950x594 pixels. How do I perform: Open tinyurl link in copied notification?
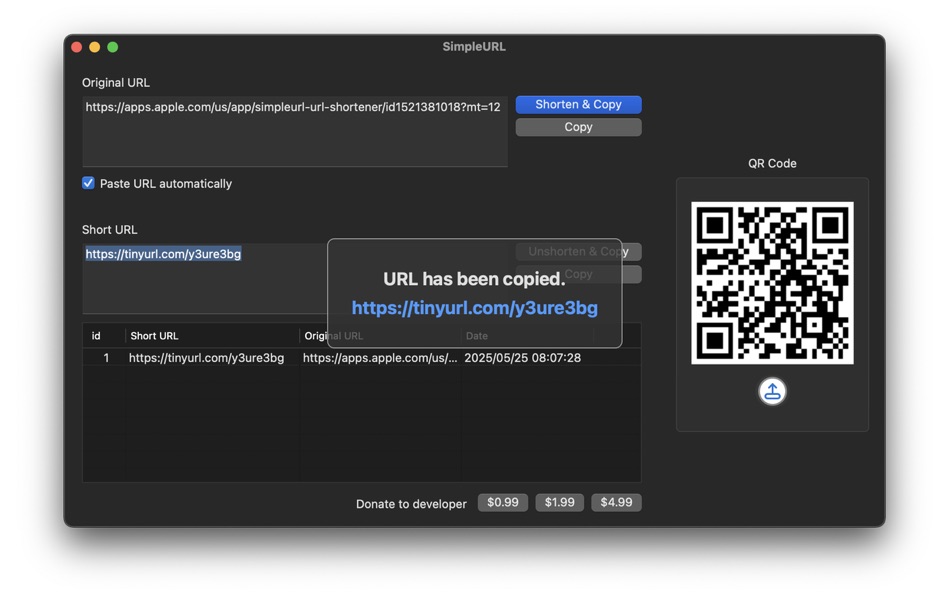coord(474,308)
